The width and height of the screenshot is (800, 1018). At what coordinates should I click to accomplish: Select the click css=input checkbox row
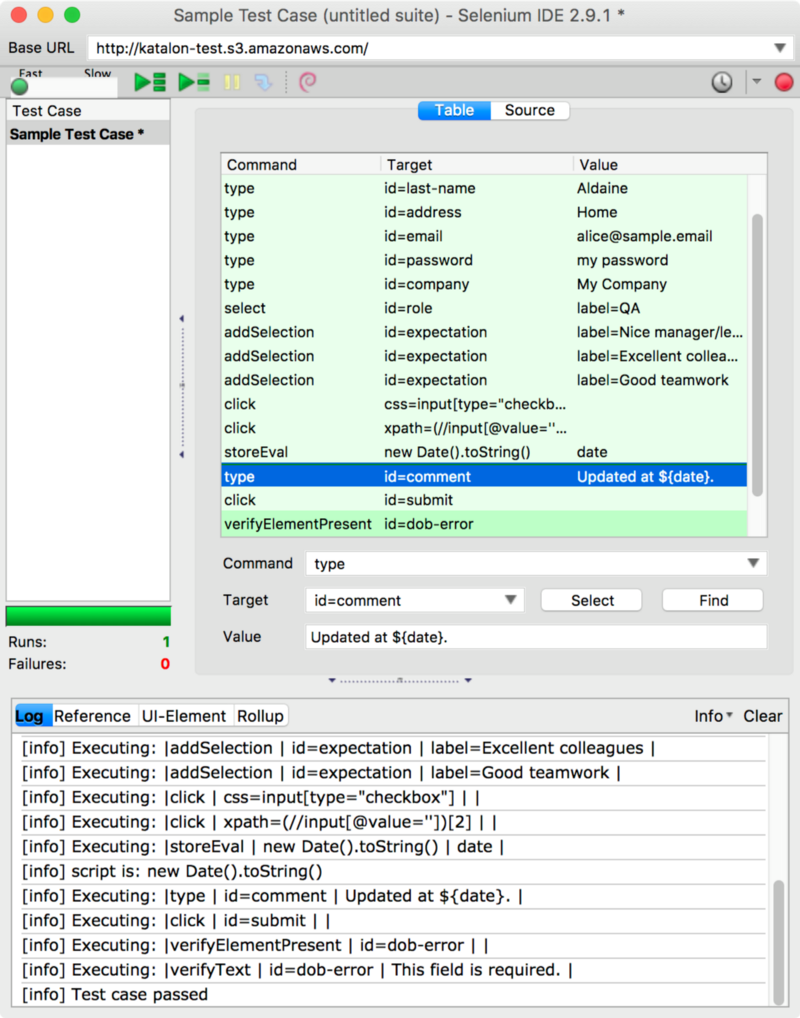(484, 404)
